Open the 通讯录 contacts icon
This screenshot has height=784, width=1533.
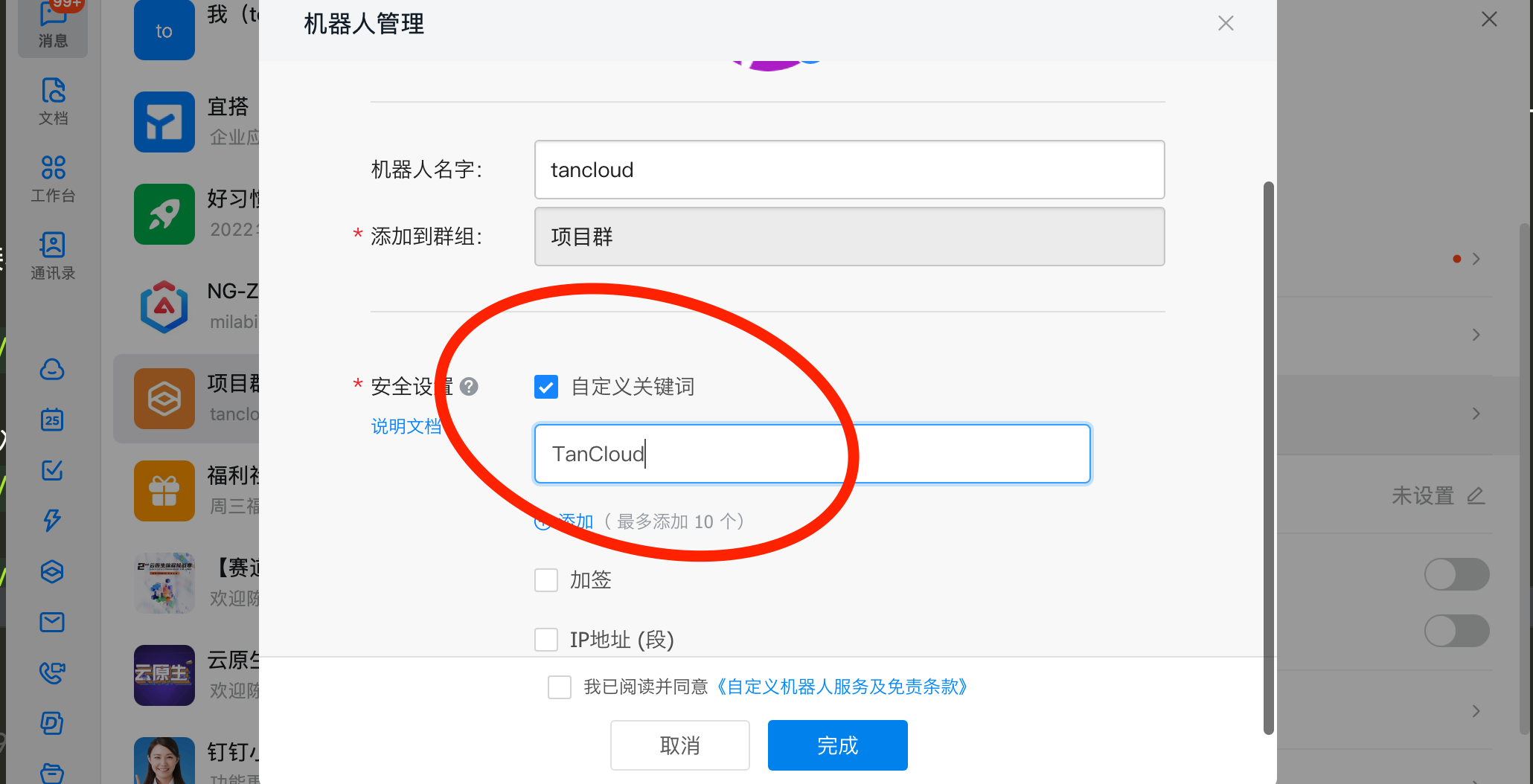pos(53,255)
